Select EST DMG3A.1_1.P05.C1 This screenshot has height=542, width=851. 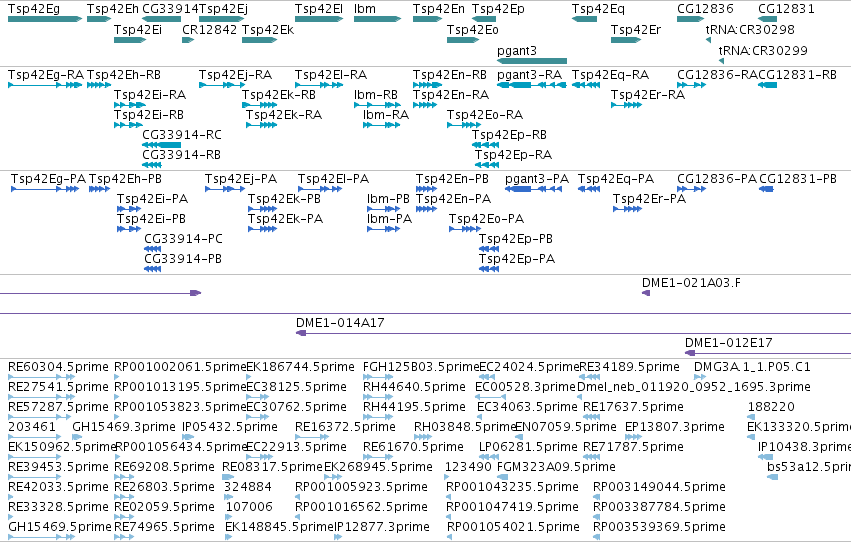click(752, 367)
